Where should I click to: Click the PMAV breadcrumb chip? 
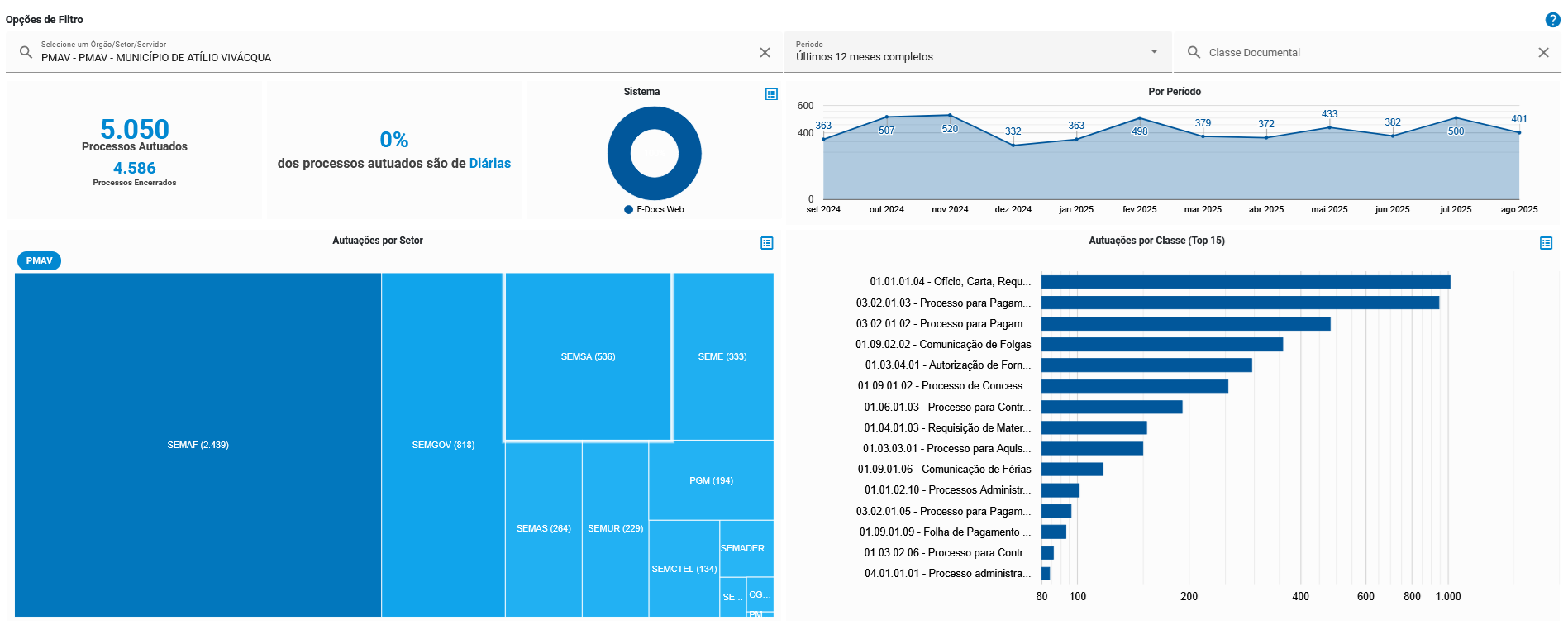(x=39, y=260)
